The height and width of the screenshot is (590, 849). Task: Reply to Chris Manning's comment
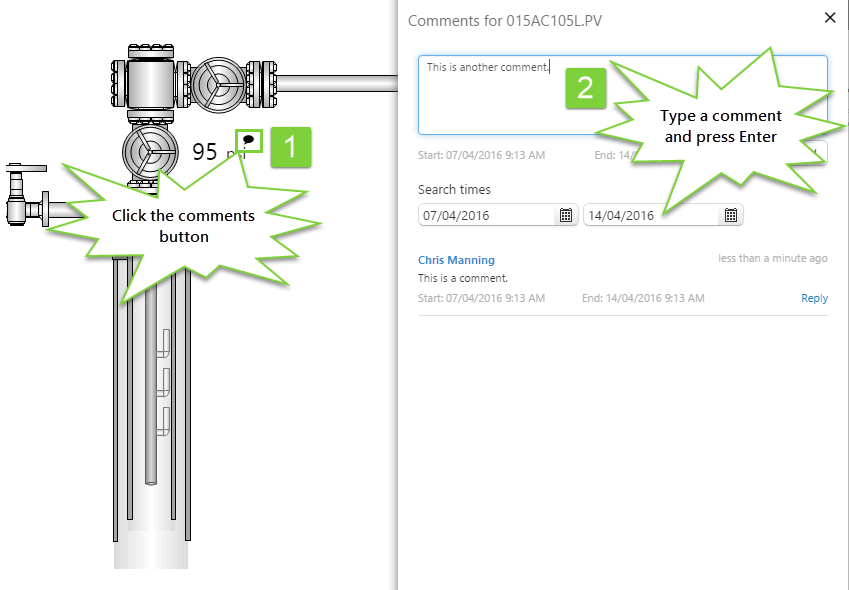click(x=814, y=297)
